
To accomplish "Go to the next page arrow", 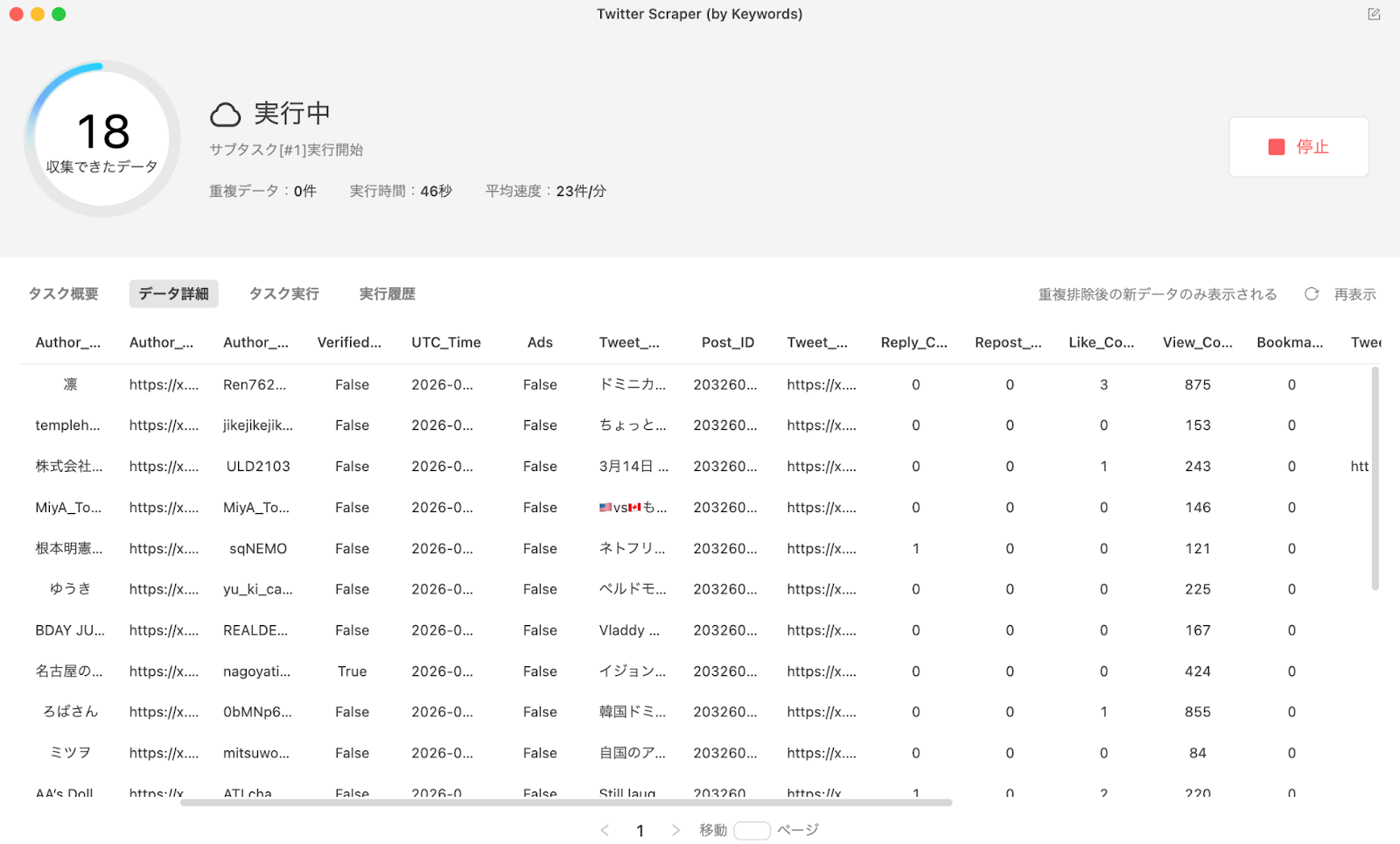I will point(675,830).
